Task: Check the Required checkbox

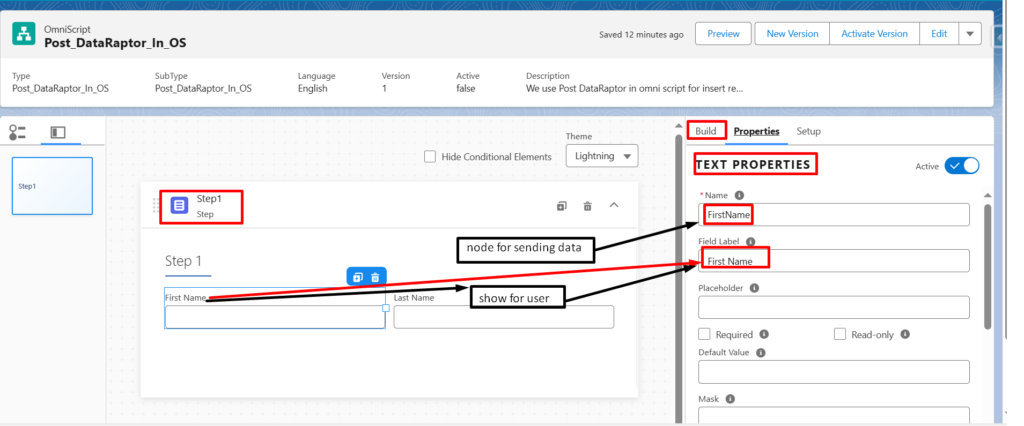Action: coord(704,334)
